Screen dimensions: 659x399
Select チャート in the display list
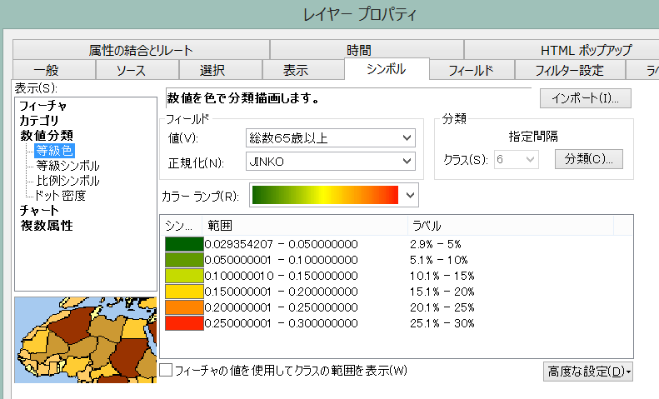pyautogui.click(x=39, y=211)
